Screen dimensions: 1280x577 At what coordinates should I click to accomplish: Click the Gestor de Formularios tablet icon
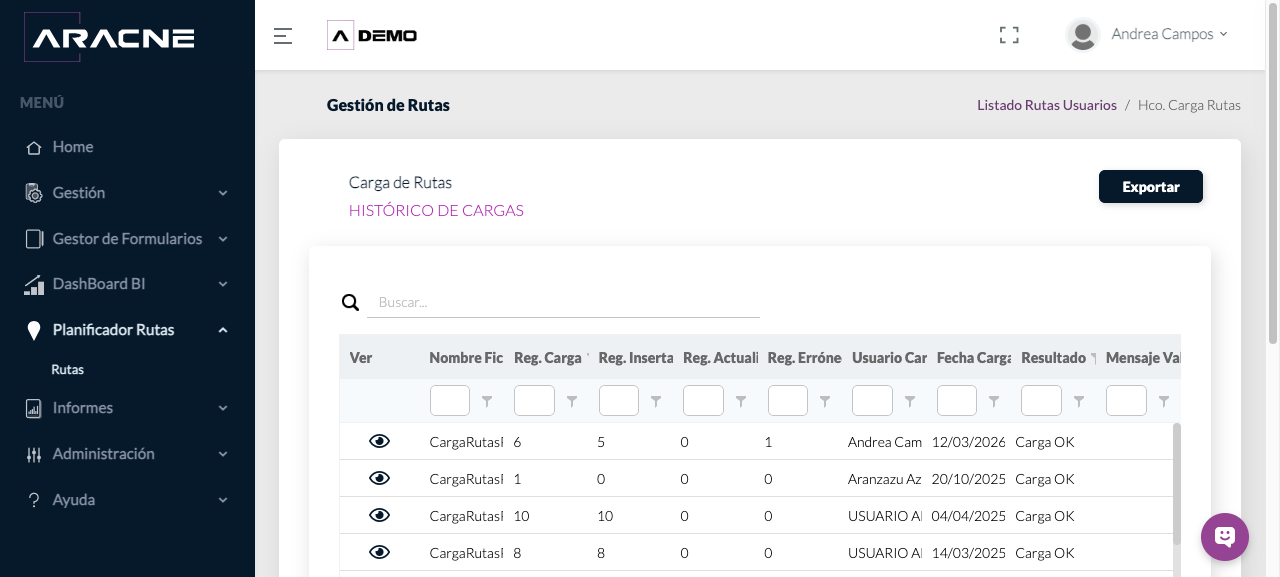tap(34, 239)
